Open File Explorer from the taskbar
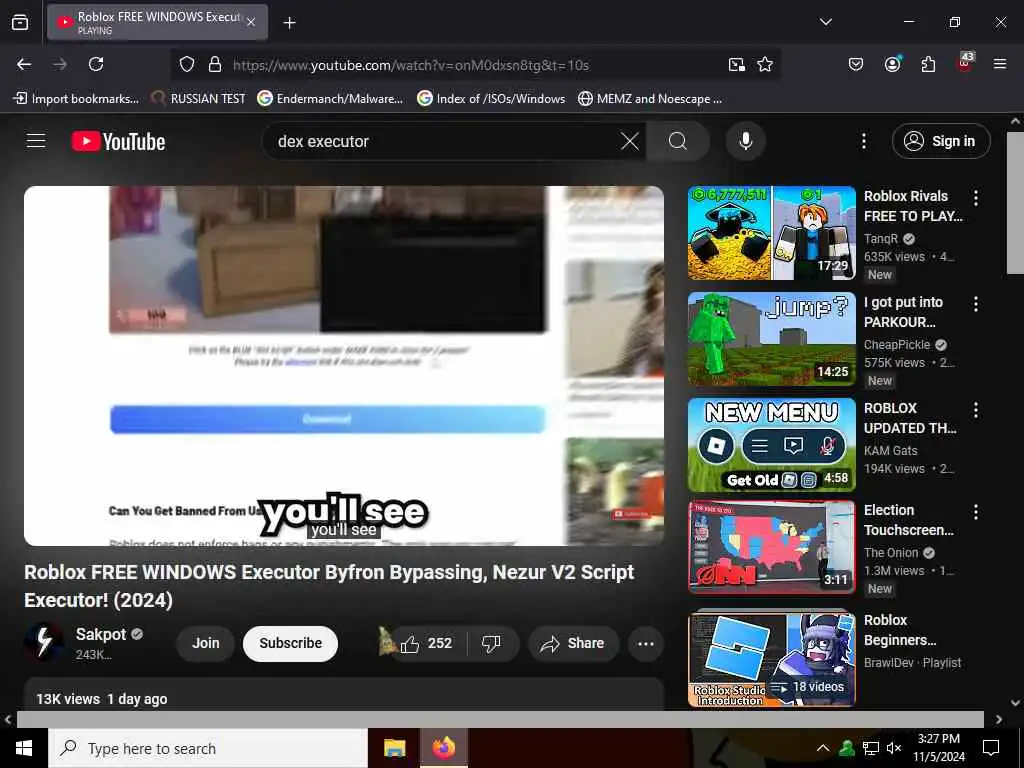The image size is (1024, 768). pos(394,748)
